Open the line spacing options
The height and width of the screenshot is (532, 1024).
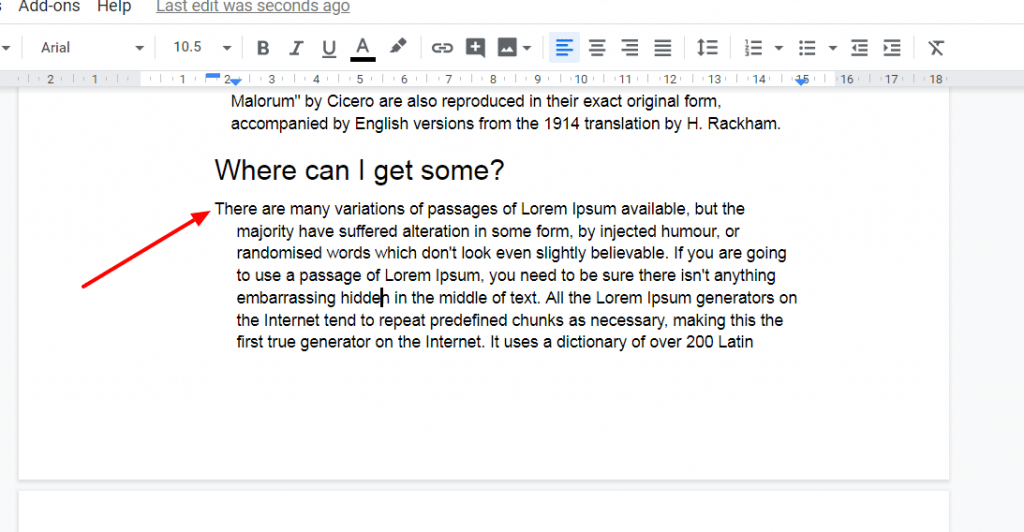click(x=707, y=48)
